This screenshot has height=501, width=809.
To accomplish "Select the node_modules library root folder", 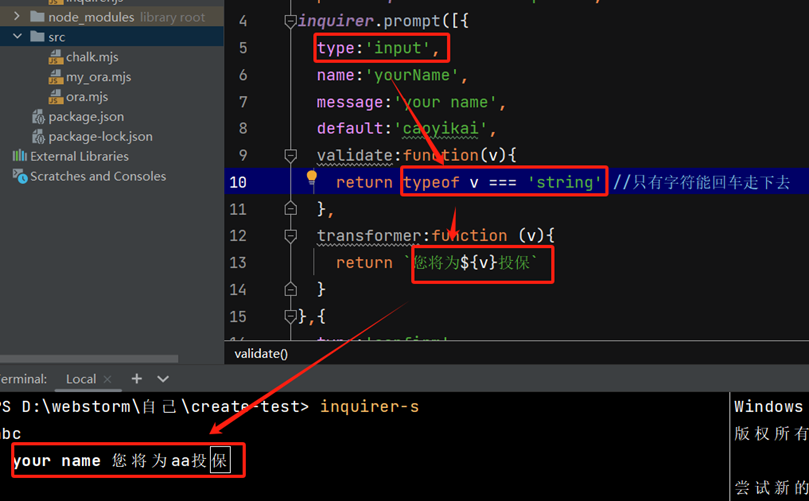I will pyautogui.click(x=112, y=17).
